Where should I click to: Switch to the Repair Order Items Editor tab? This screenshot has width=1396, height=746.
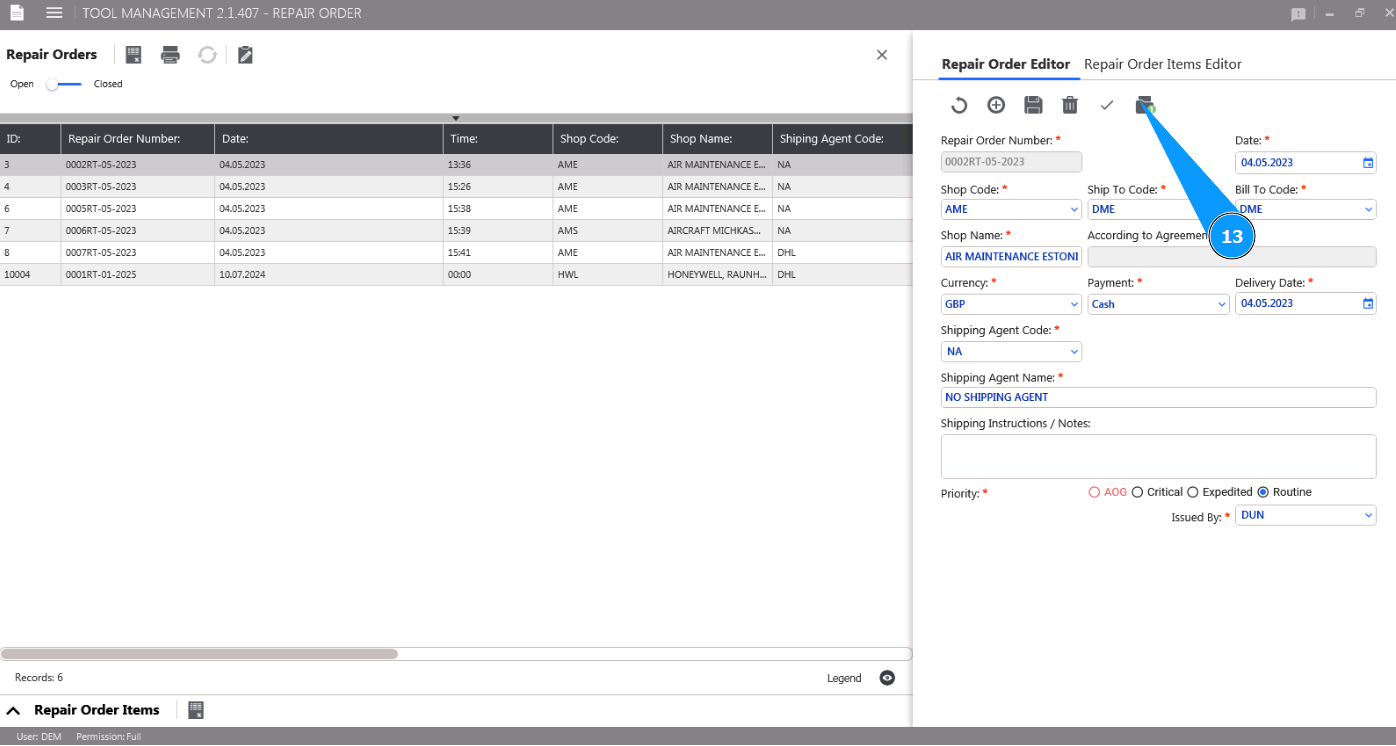click(1163, 64)
